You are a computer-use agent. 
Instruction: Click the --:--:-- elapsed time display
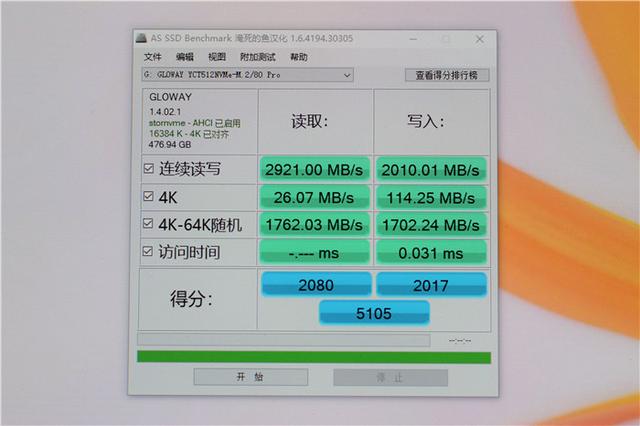point(460,340)
